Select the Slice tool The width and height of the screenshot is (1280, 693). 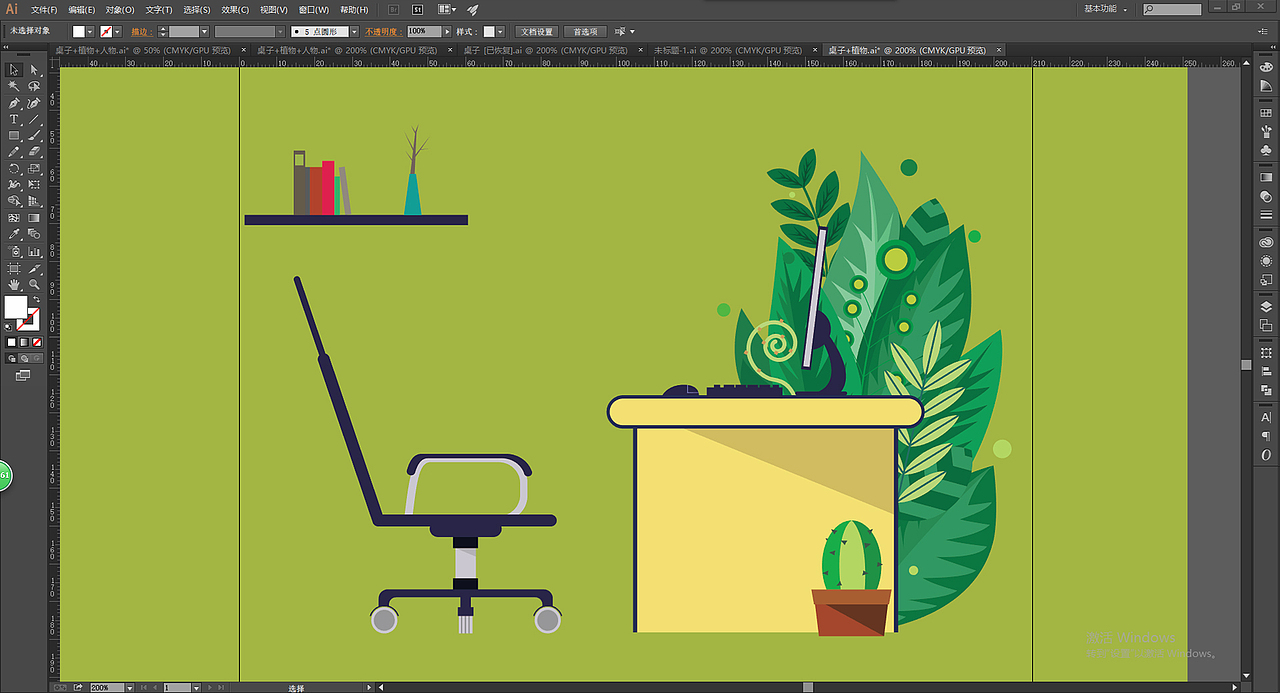33,268
